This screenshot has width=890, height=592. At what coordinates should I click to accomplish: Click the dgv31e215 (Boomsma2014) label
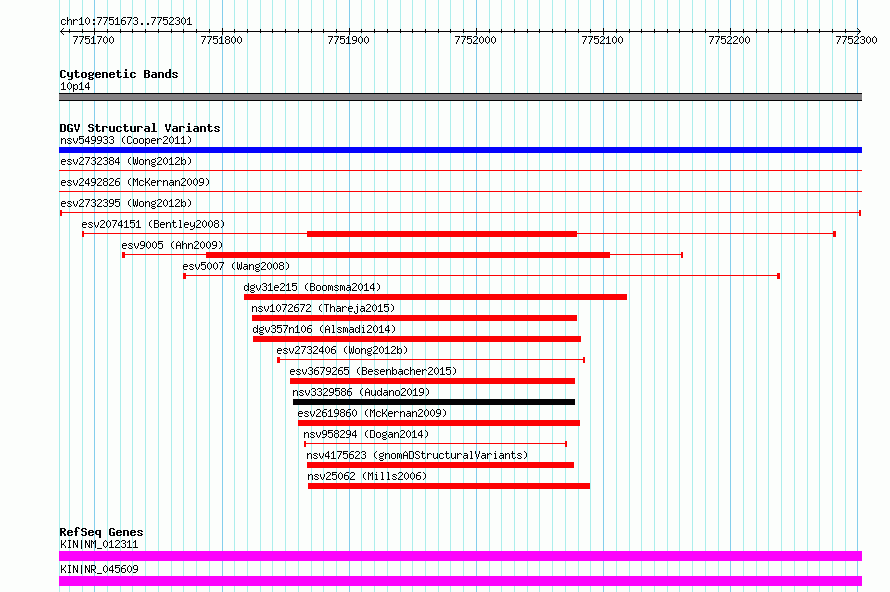312,287
